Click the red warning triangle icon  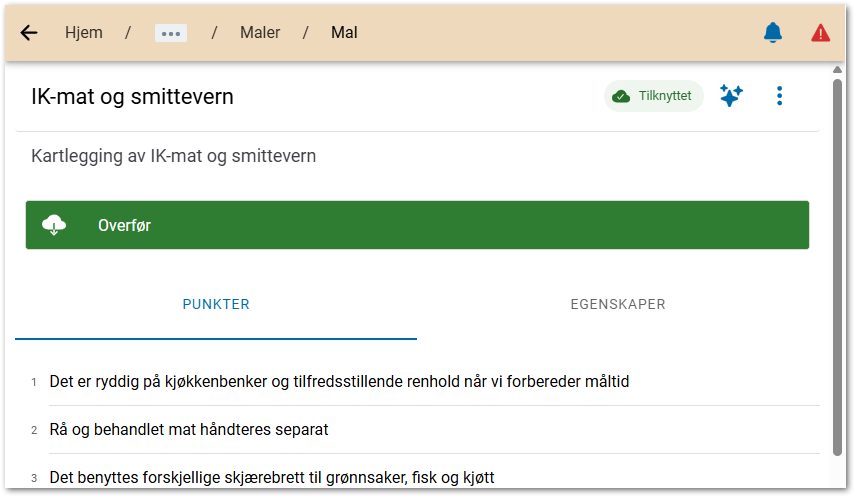point(820,33)
